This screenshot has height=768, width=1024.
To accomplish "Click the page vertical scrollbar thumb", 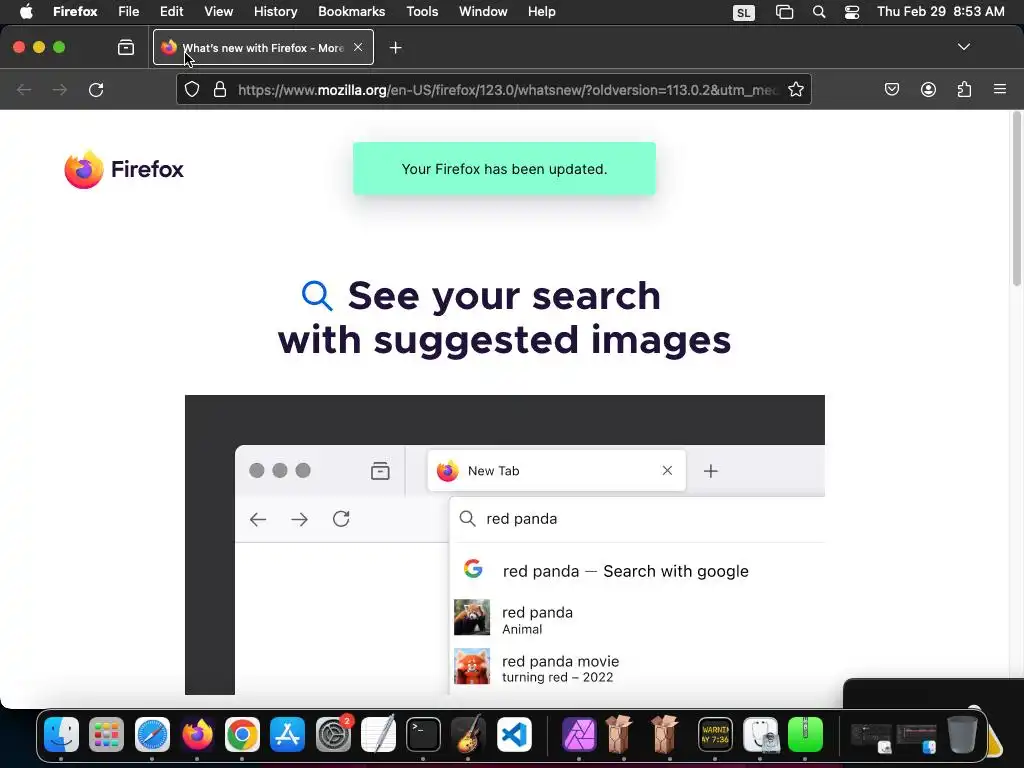I will [1016, 200].
